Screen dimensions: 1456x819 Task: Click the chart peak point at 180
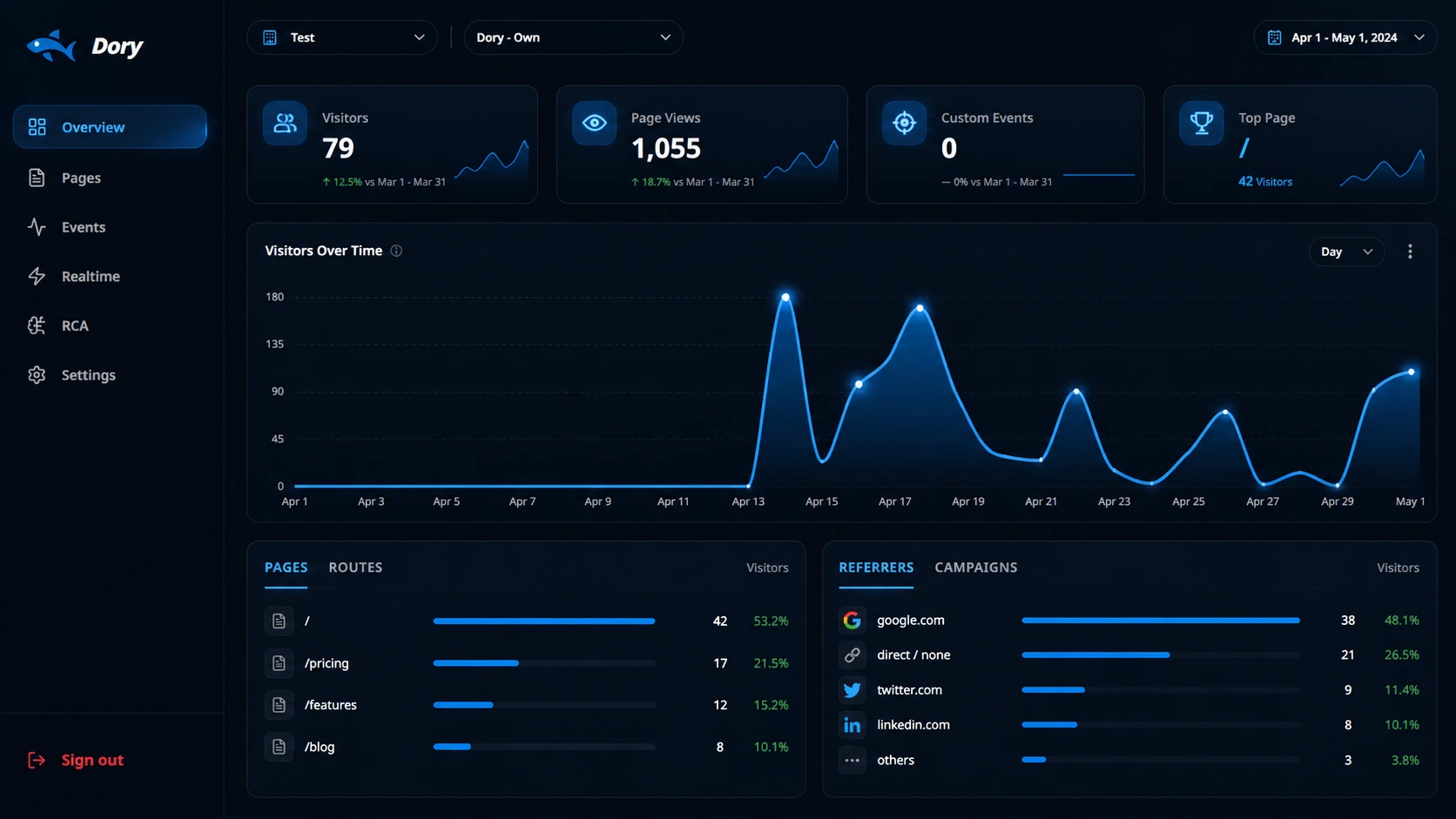(785, 298)
